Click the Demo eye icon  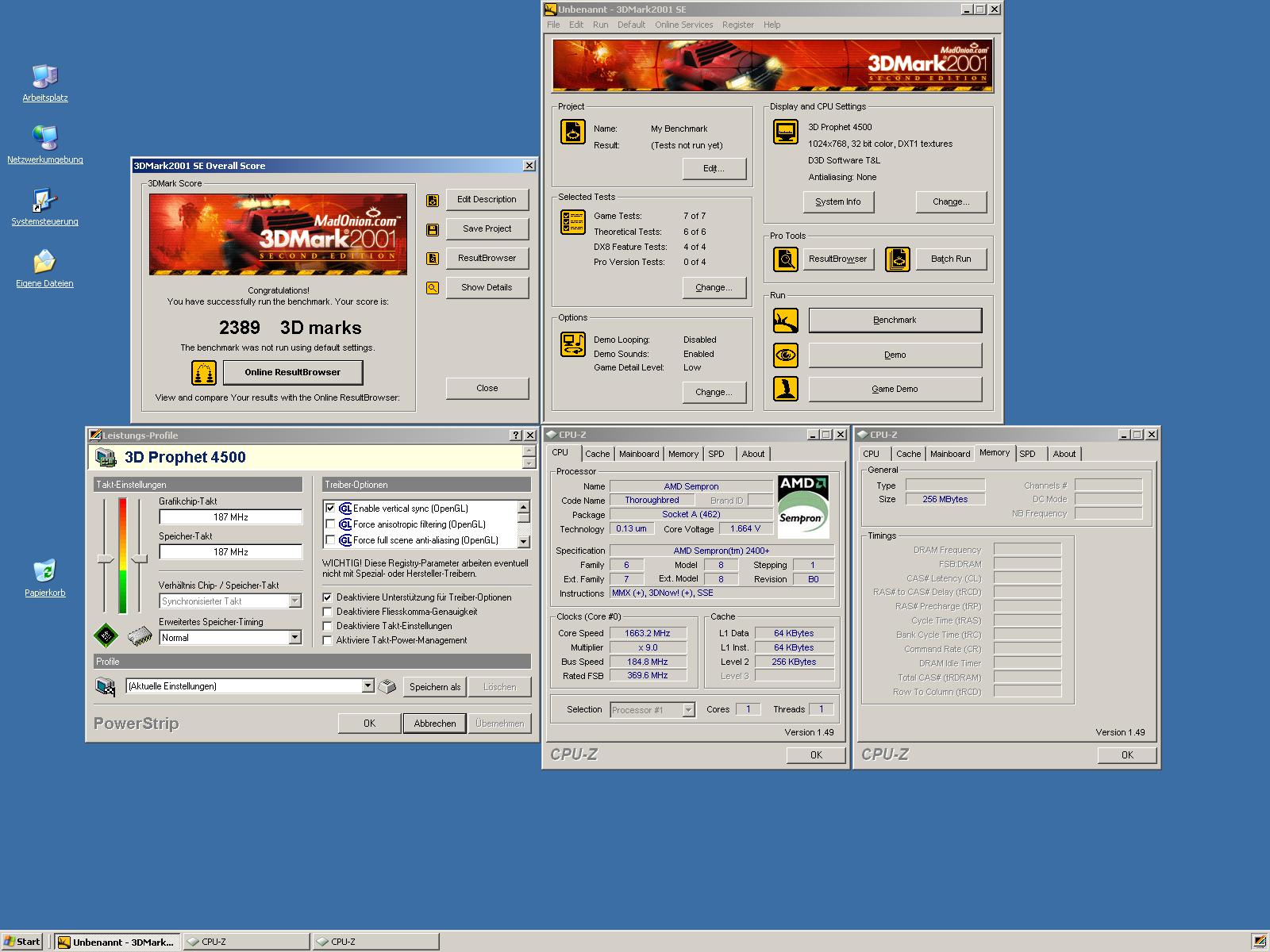pos(786,355)
